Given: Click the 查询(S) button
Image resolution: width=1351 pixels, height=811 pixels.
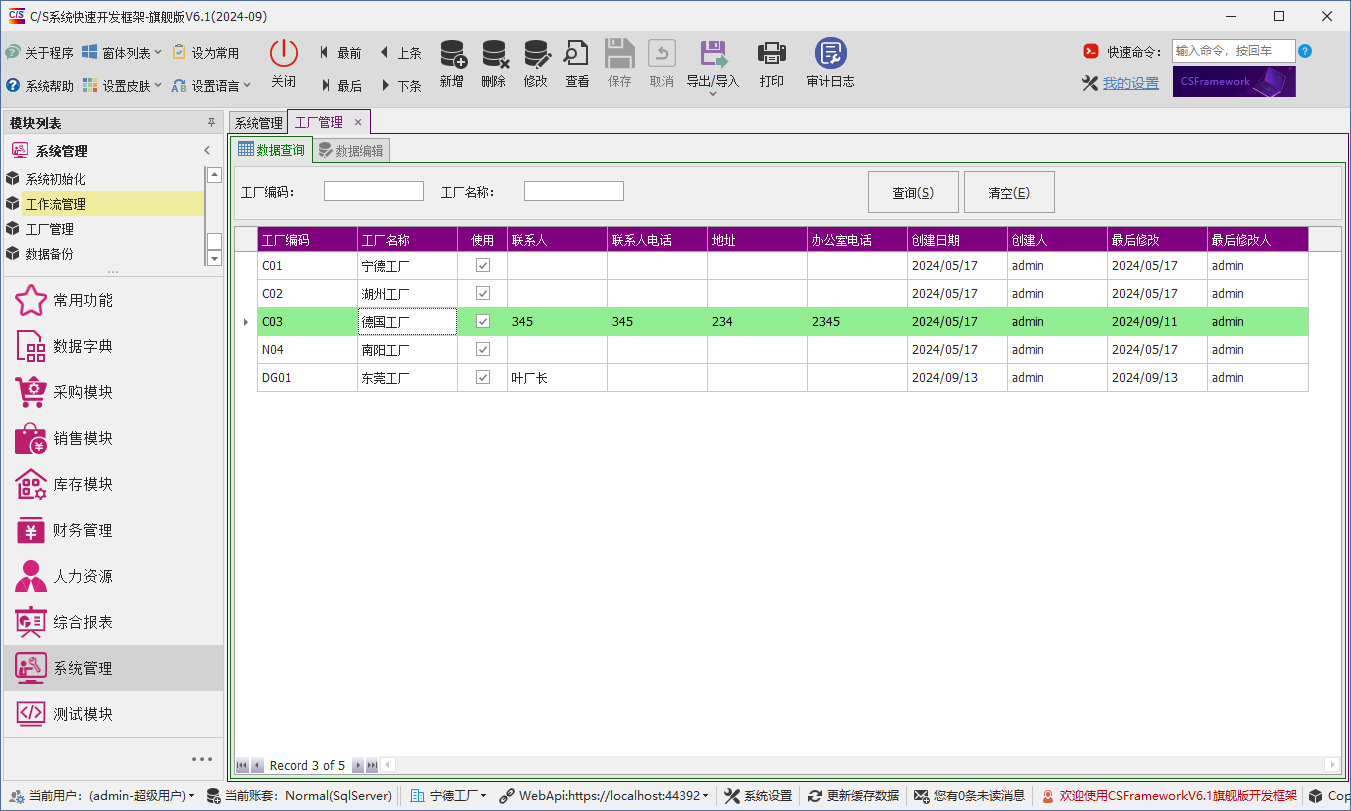Looking at the screenshot, I should click(x=913, y=192).
